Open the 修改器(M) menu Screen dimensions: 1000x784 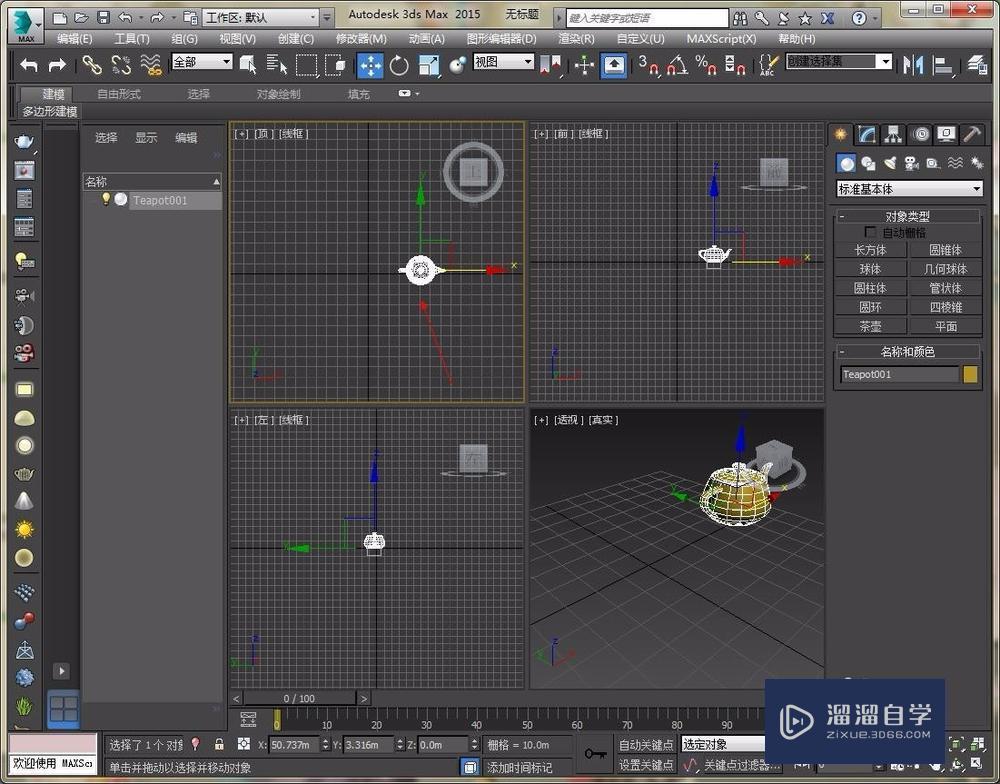pos(360,39)
